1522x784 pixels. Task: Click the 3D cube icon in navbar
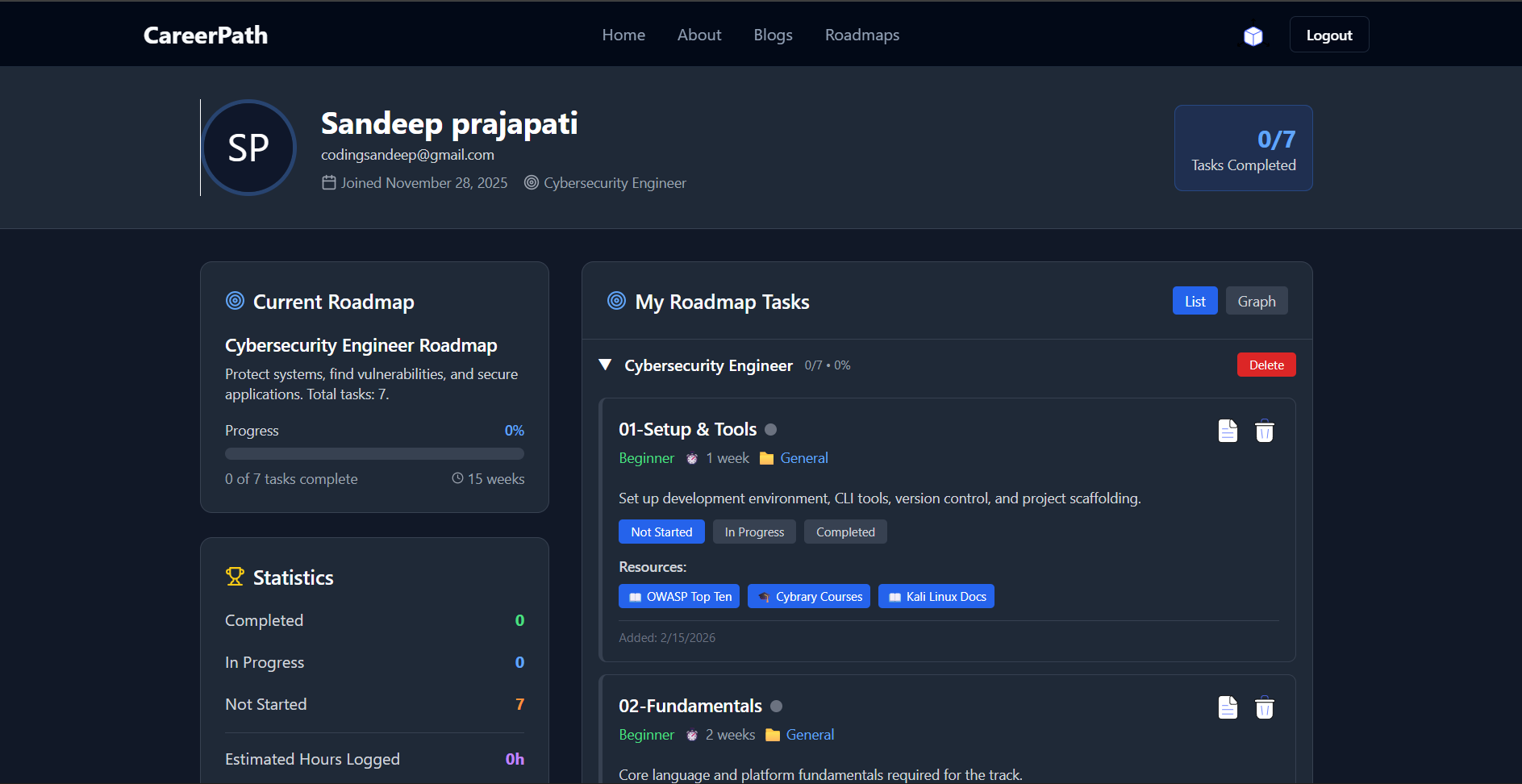coord(1253,35)
